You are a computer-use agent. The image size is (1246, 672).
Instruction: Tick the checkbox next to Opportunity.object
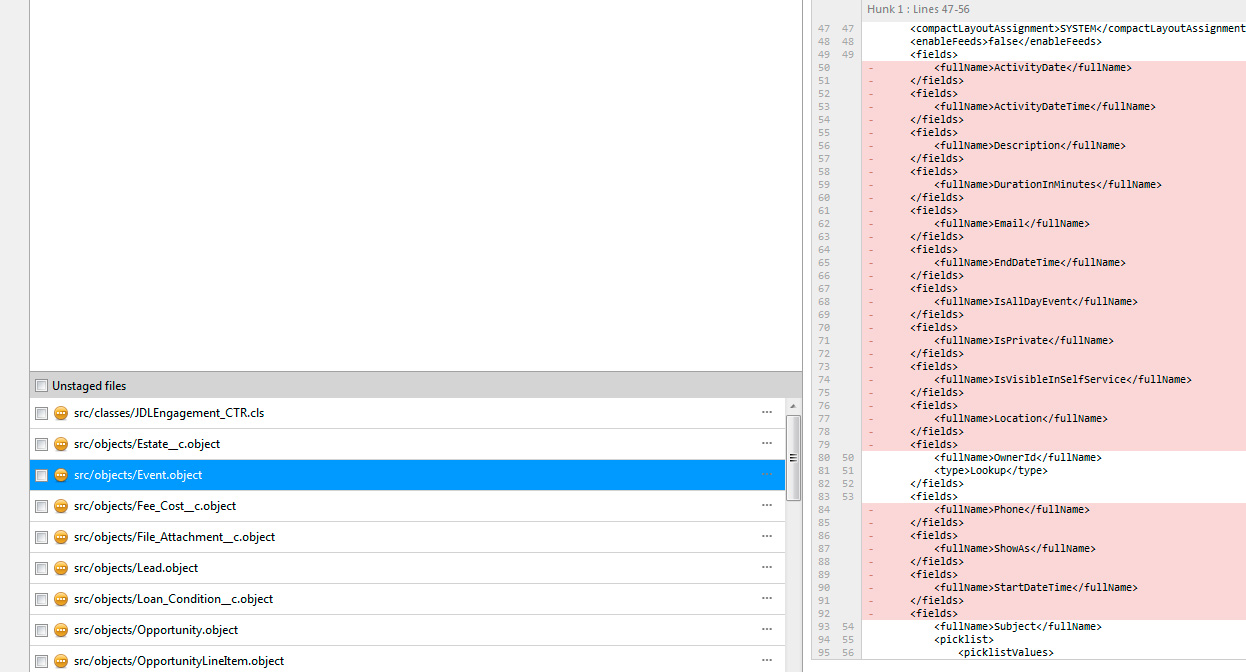click(41, 630)
